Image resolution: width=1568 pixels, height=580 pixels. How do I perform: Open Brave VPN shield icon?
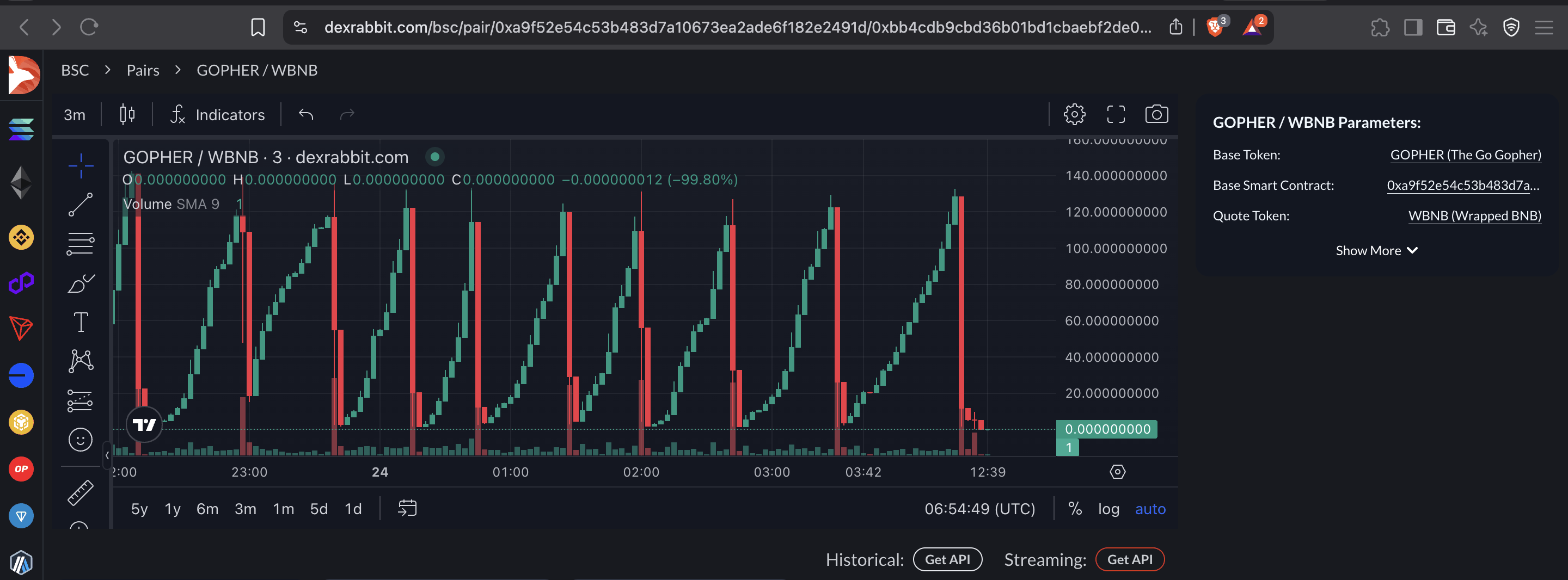pyautogui.click(x=1511, y=27)
